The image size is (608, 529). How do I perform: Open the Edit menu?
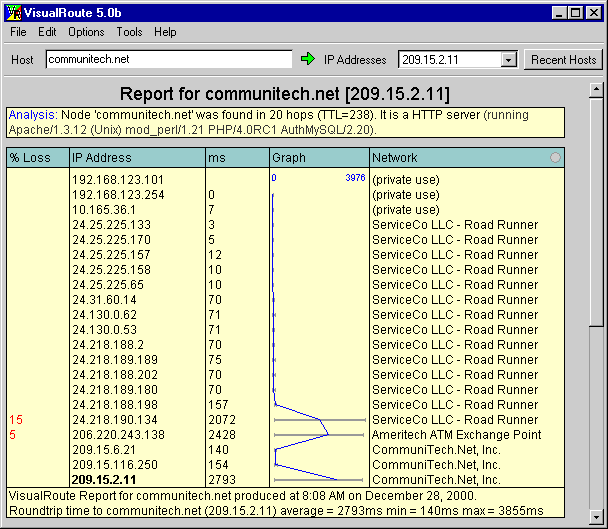coord(47,32)
